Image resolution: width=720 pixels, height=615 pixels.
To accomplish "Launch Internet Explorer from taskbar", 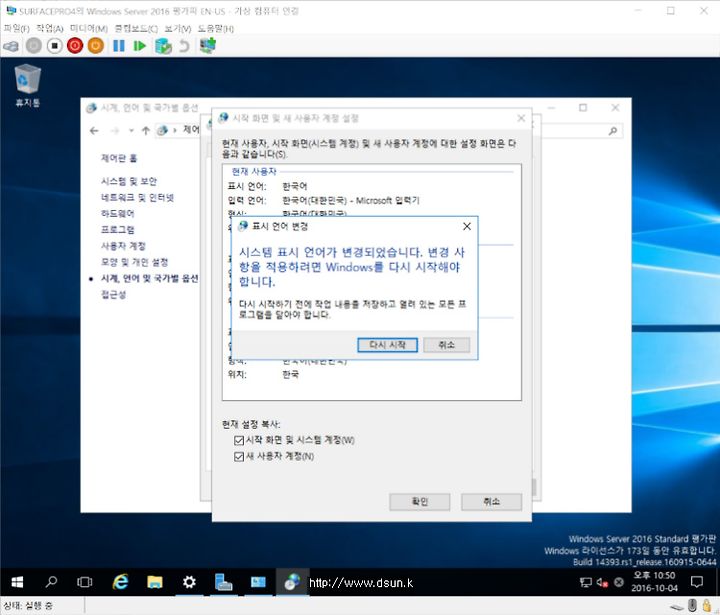I will click(120, 582).
